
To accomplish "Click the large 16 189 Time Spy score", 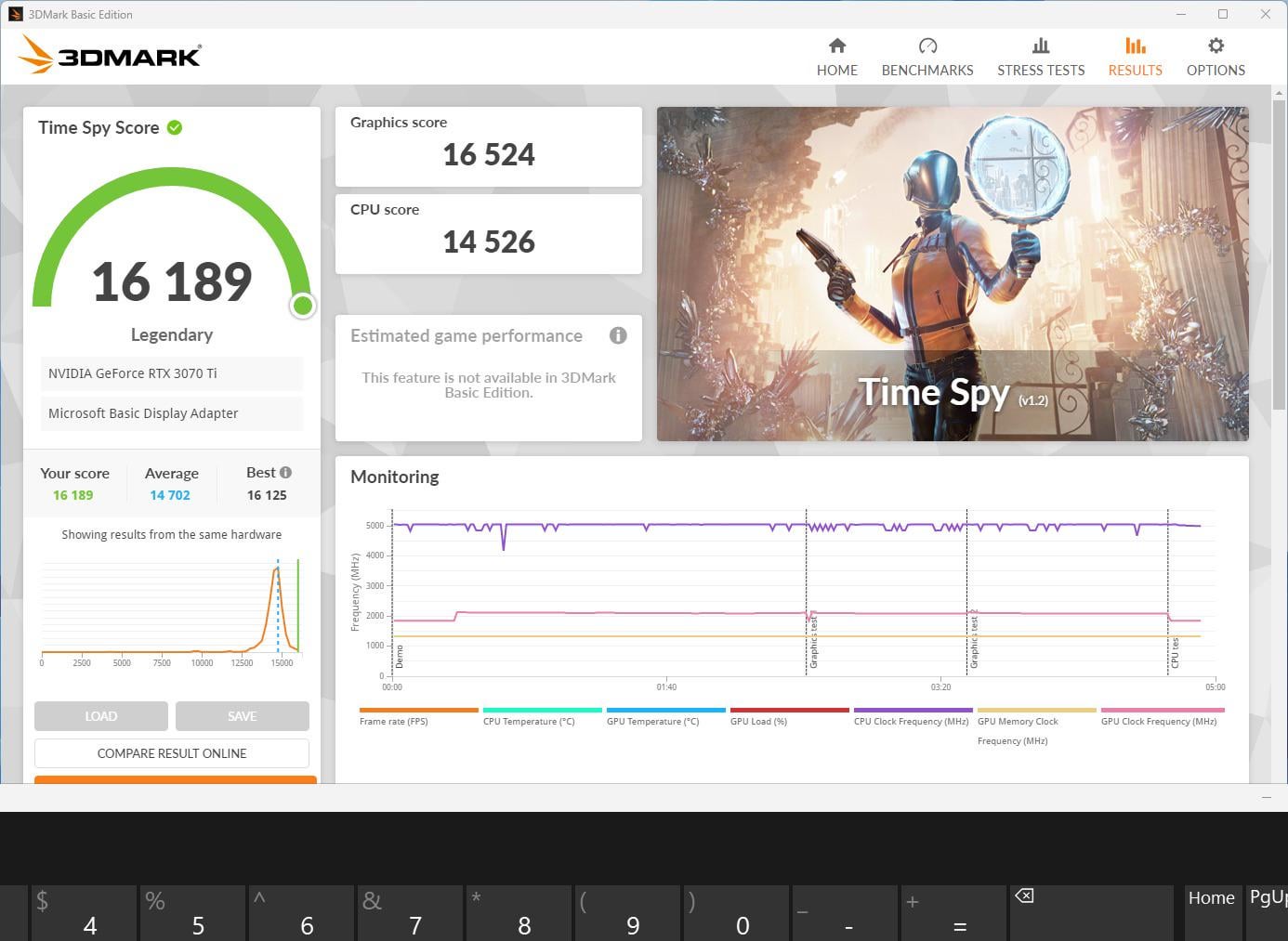I will click(172, 281).
